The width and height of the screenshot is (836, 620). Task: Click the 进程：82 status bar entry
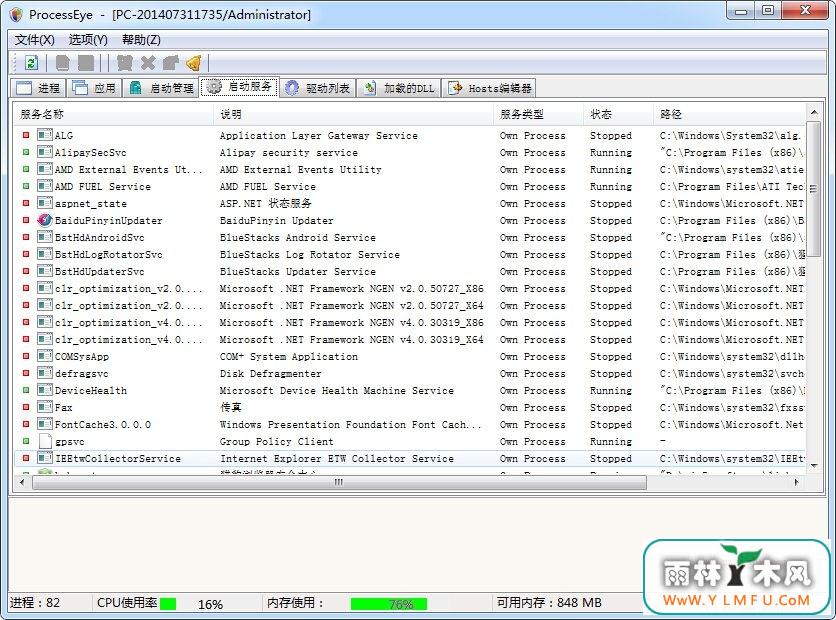35,603
